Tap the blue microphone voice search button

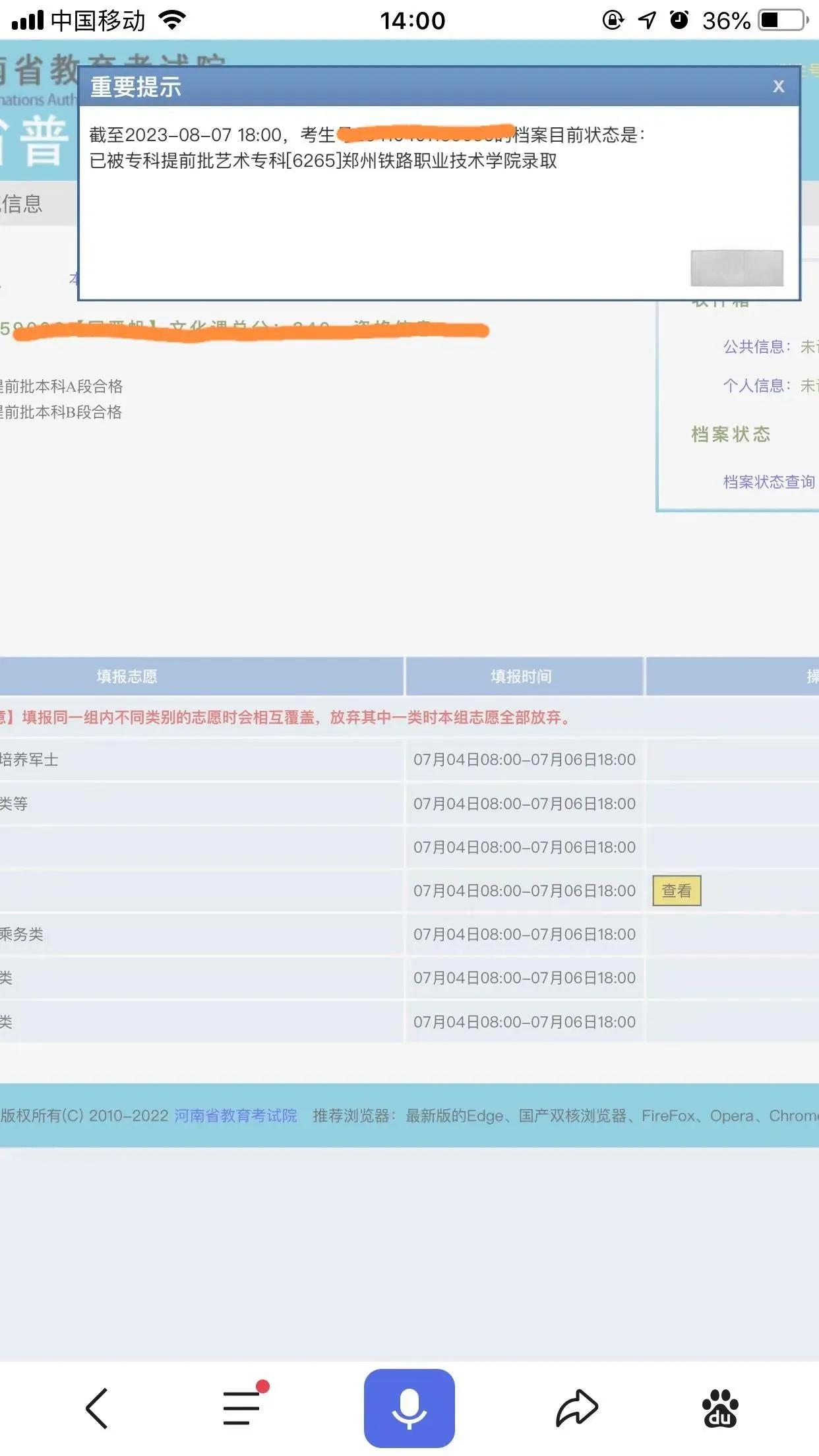tap(409, 1409)
